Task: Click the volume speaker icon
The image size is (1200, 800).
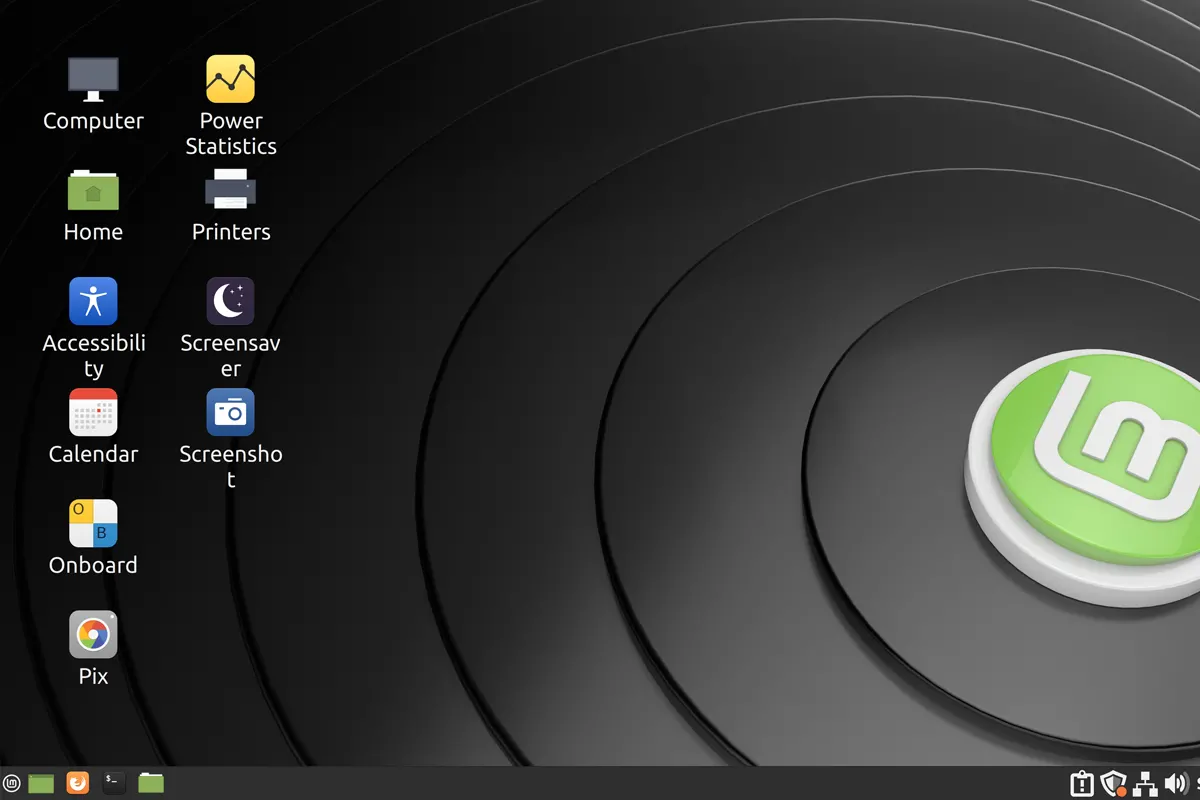Action: [x=1175, y=783]
